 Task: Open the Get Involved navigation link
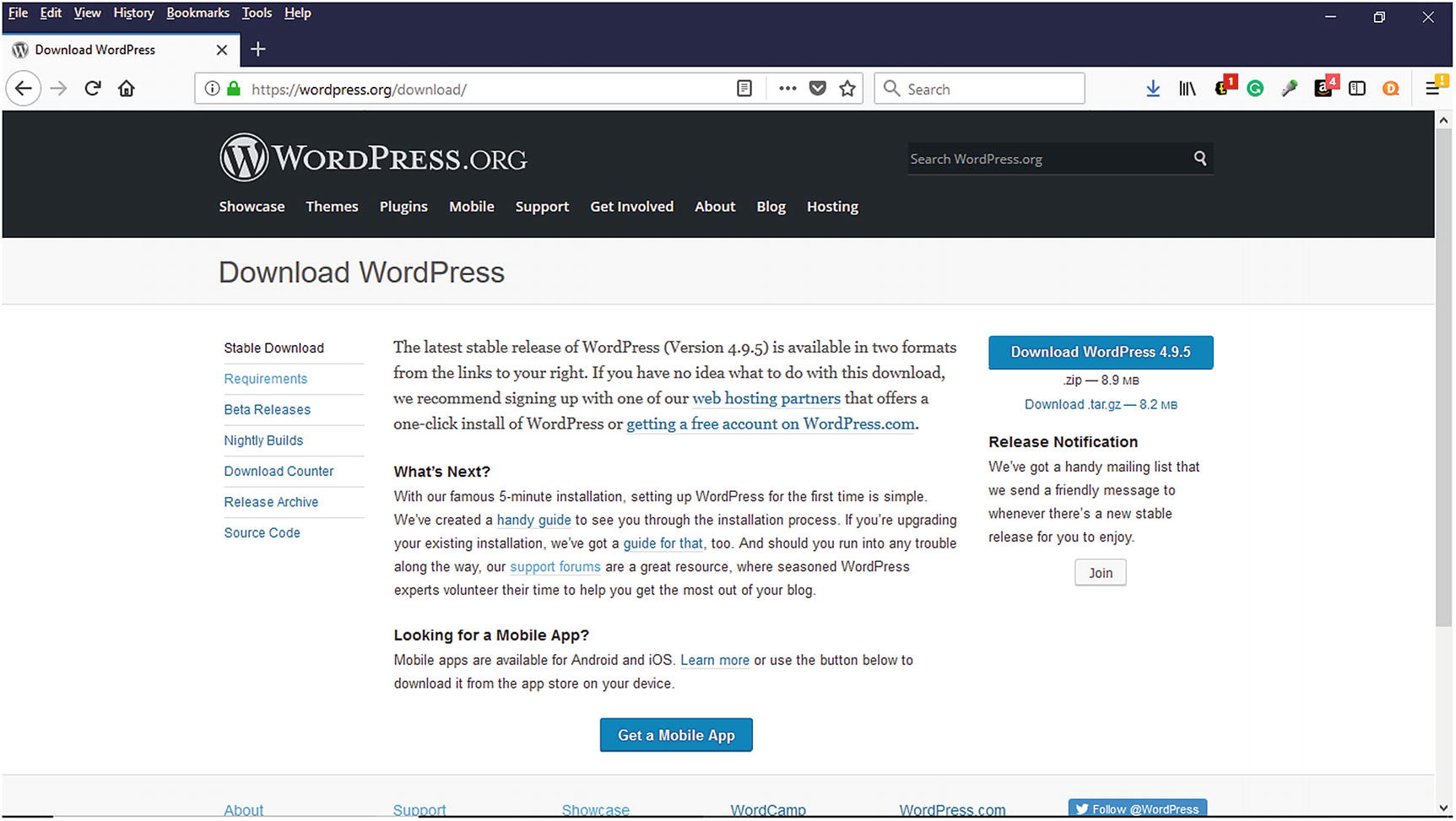[x=631, y=207]
